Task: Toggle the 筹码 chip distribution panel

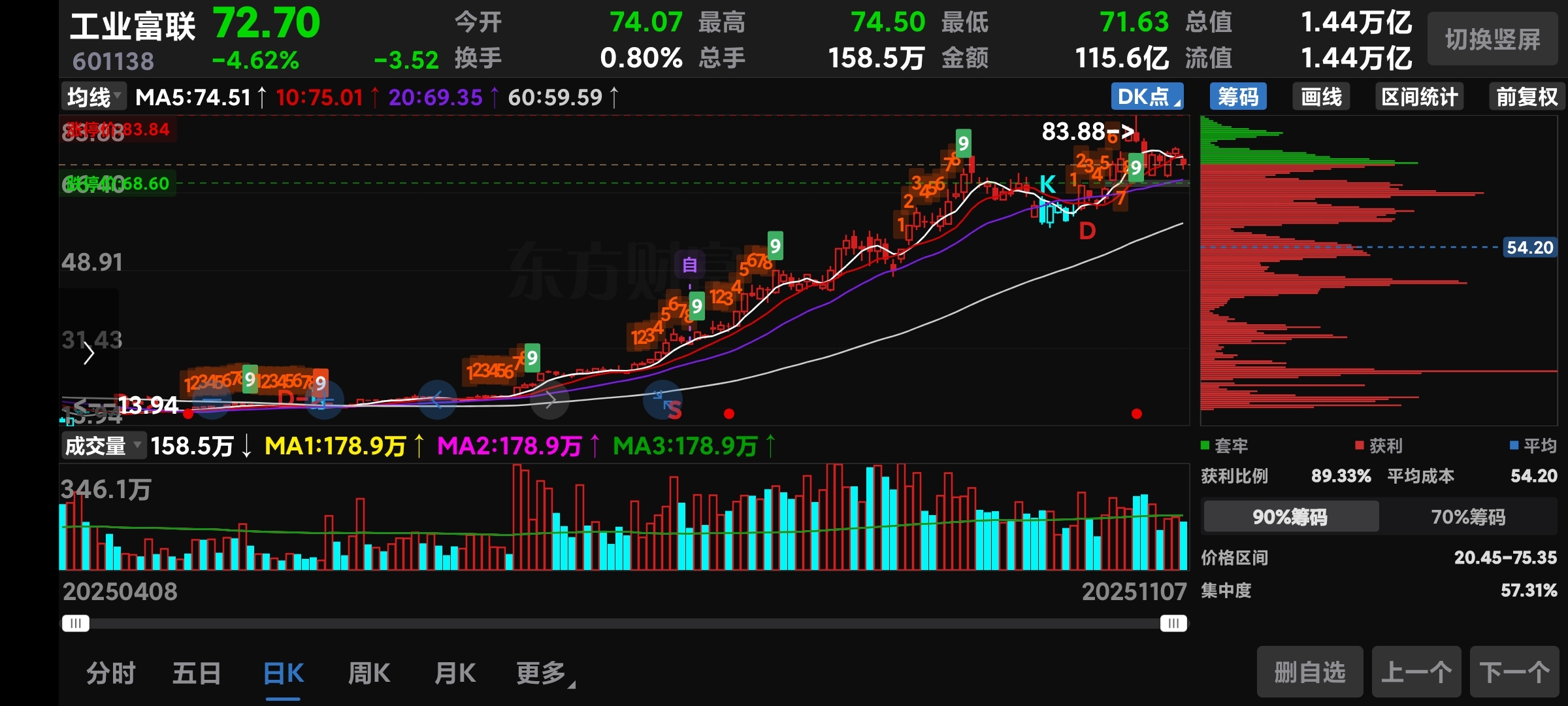Action: point(1238,97)
